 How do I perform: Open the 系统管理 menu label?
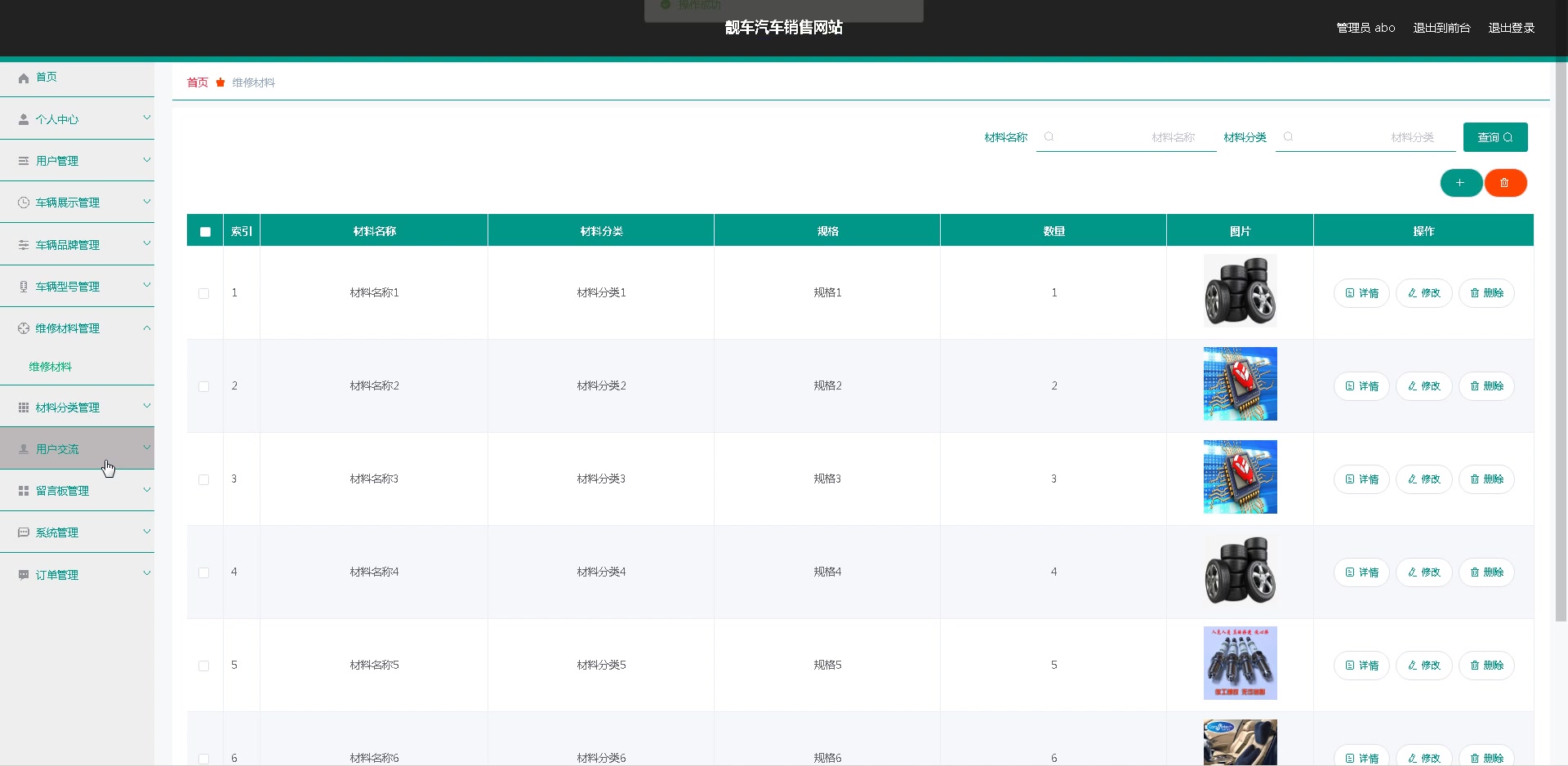[x=57, y=532]
